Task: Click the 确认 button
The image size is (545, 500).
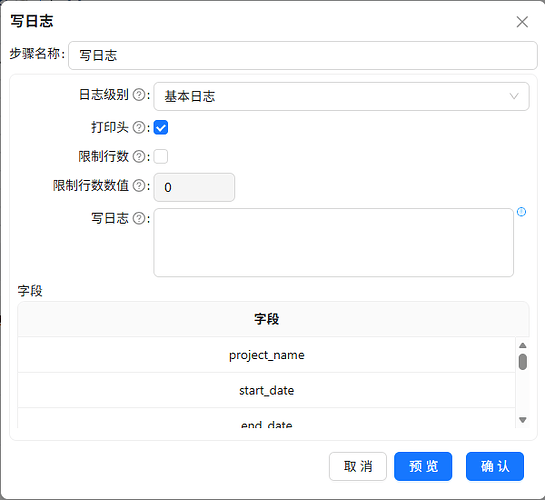Action: (495, 466)
